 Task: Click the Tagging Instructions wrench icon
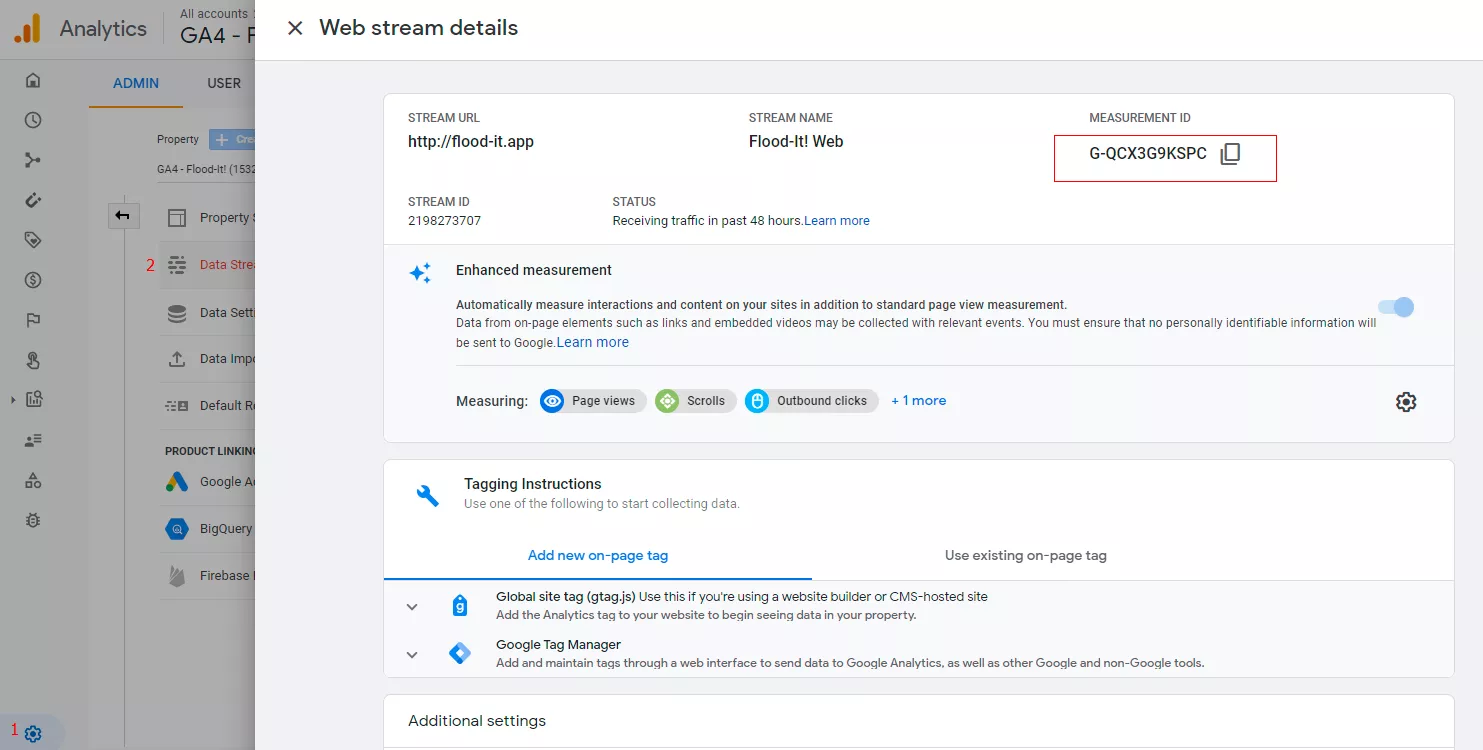(427, 495)
